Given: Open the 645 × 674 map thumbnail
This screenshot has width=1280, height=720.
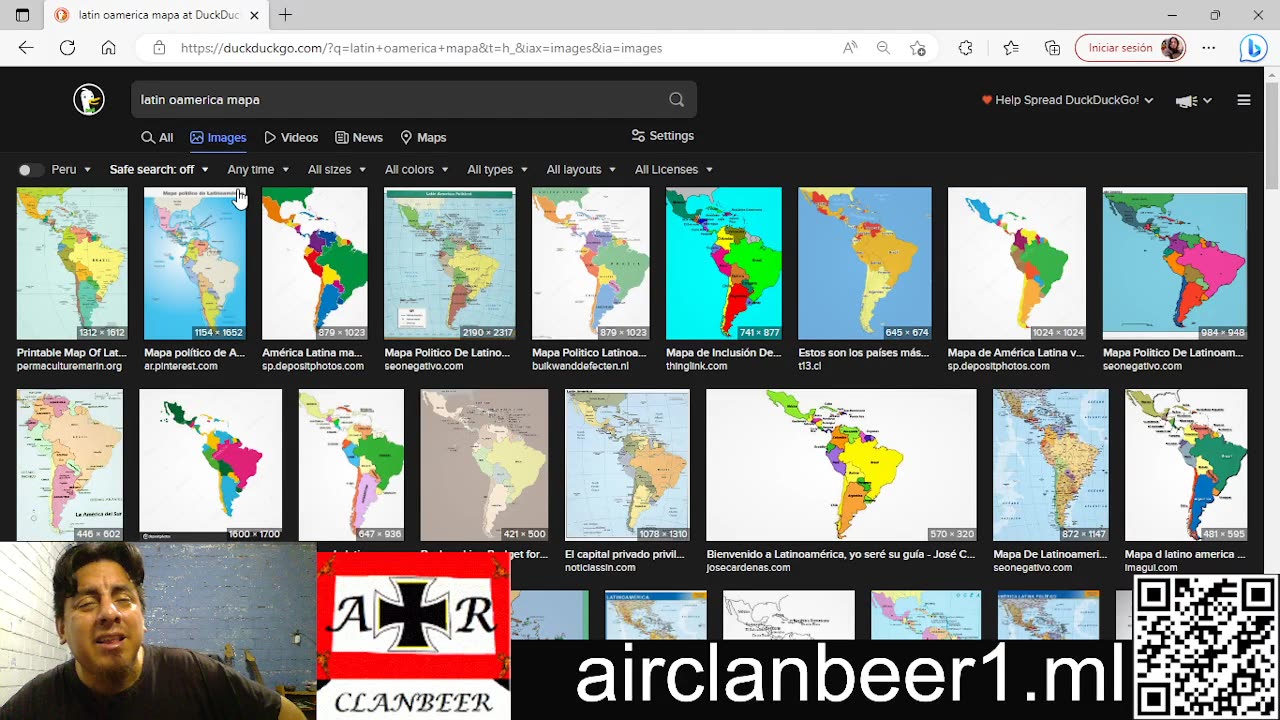Looking at the screenshot, I should point(865,264).
